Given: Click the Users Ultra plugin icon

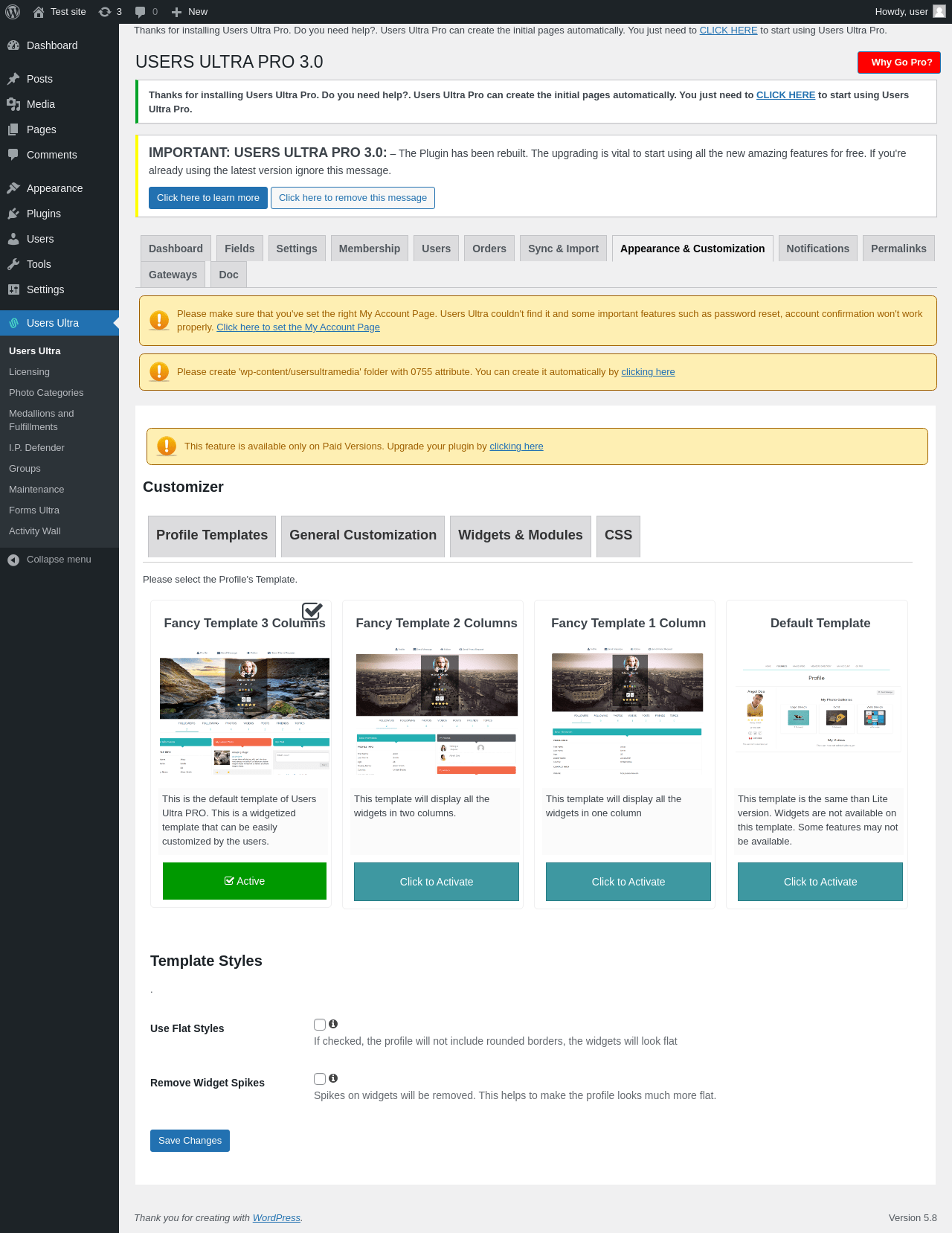Looking at the screenshot, I should [x=13, y=323].
